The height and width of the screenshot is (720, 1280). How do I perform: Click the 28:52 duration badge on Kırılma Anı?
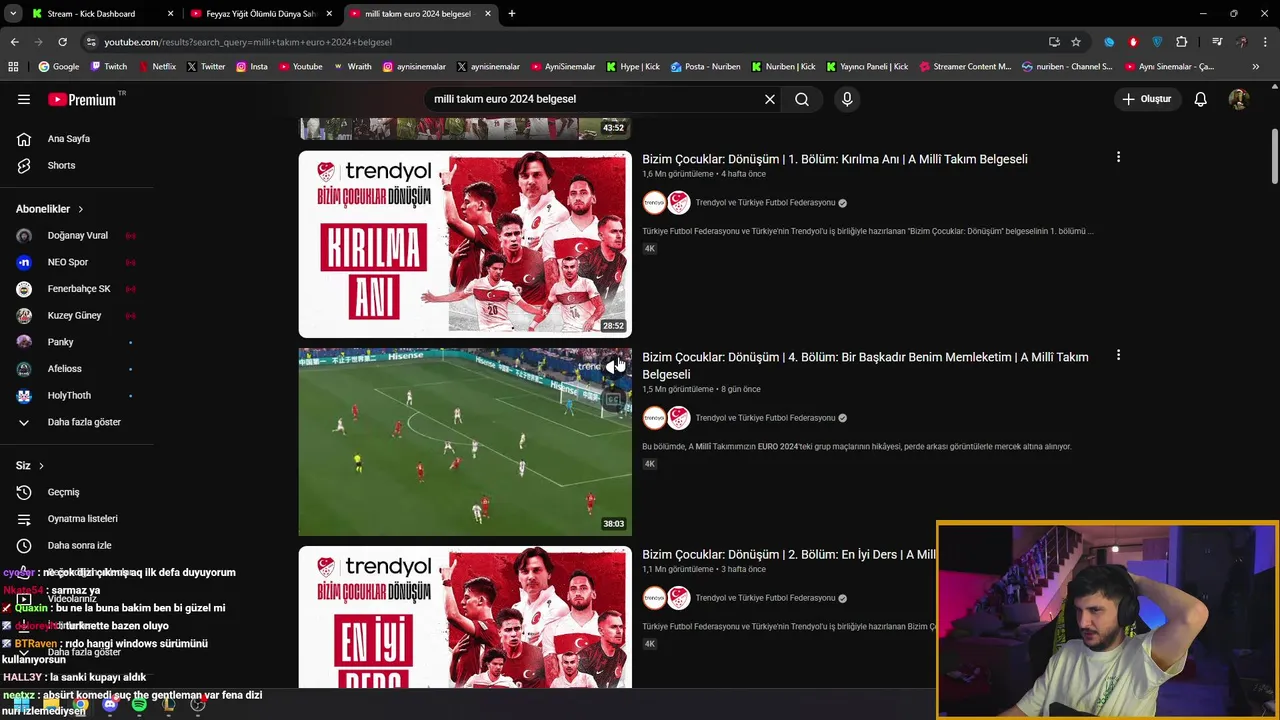(x=613, y=326)
